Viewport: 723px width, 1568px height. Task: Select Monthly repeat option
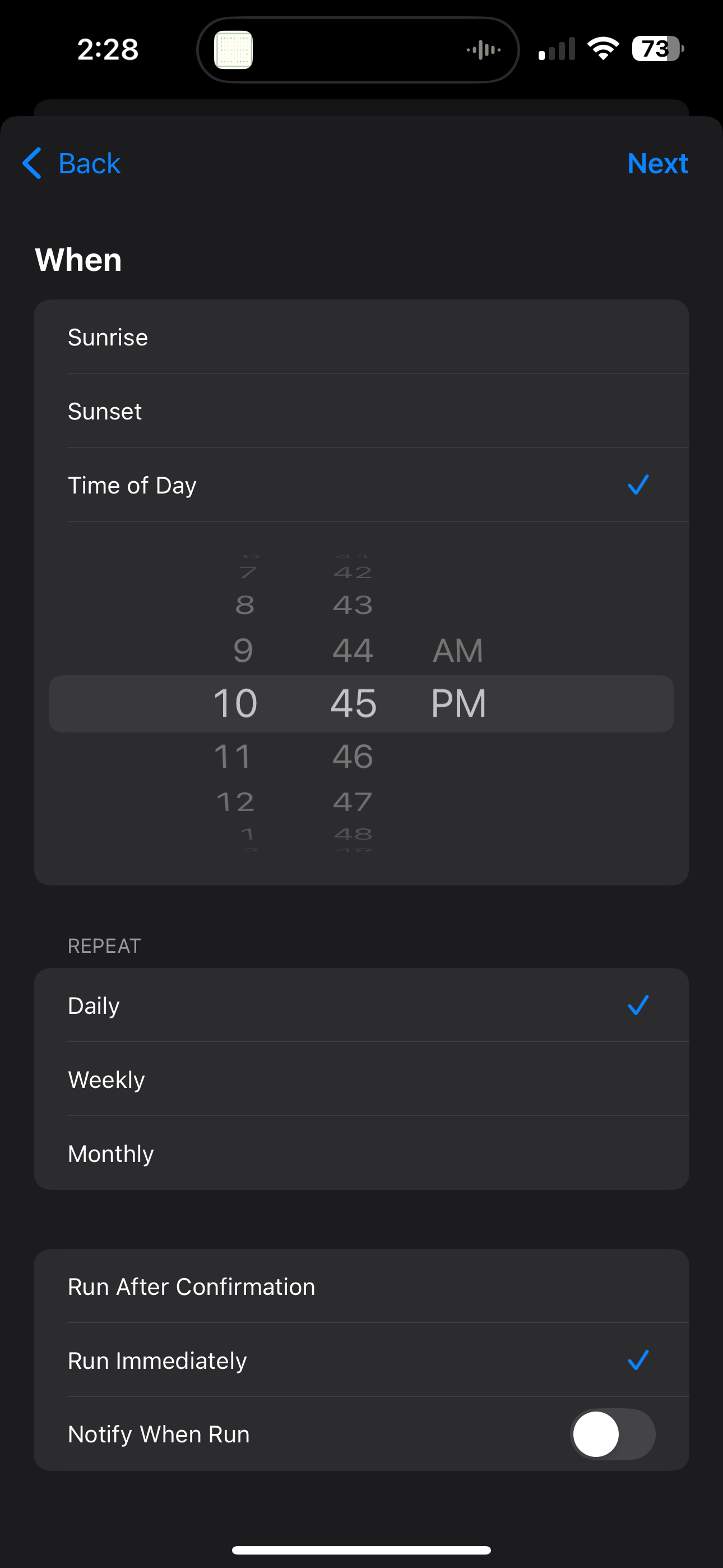(361, 1154)
